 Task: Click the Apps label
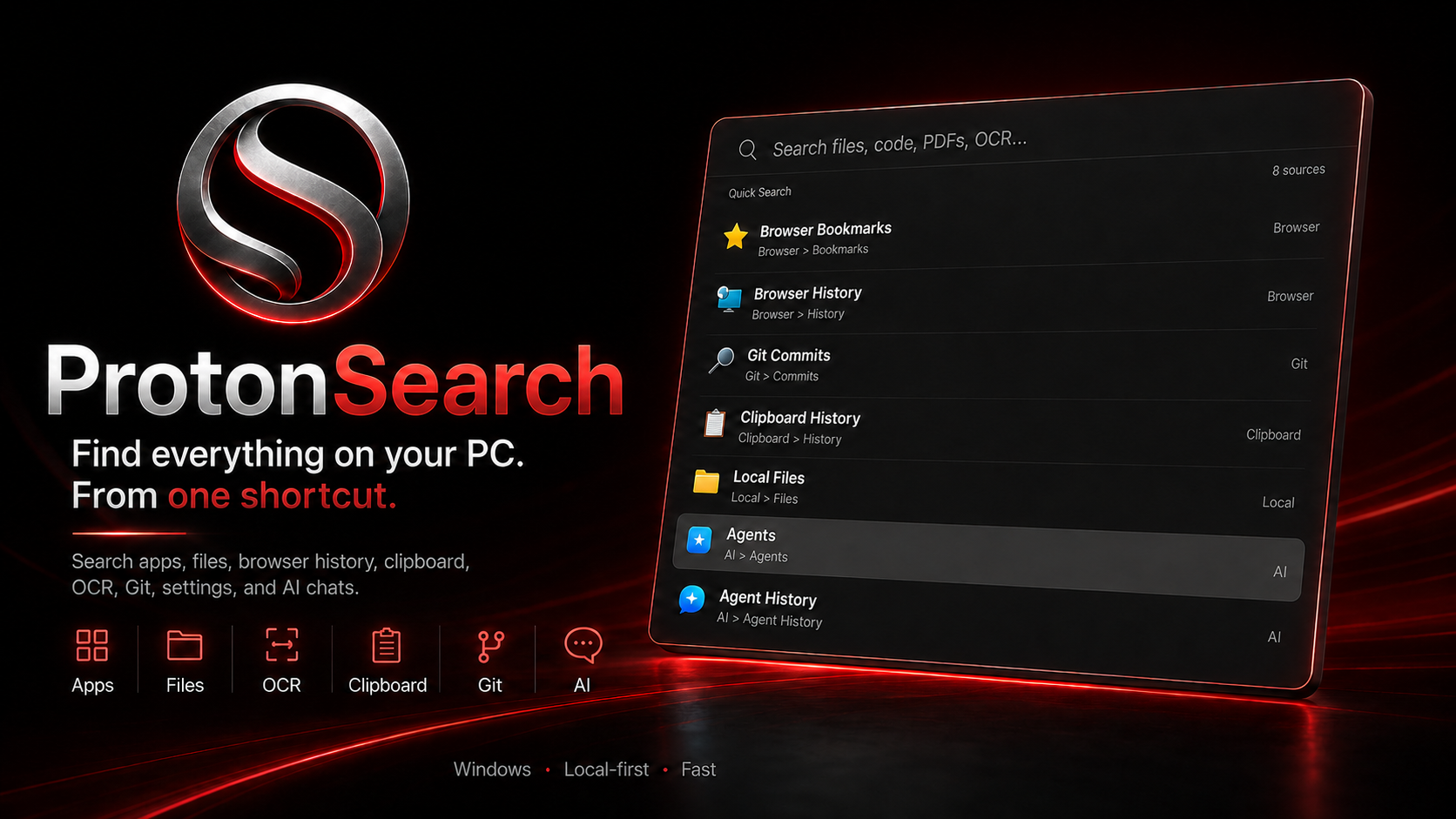[x=92, y=686]
